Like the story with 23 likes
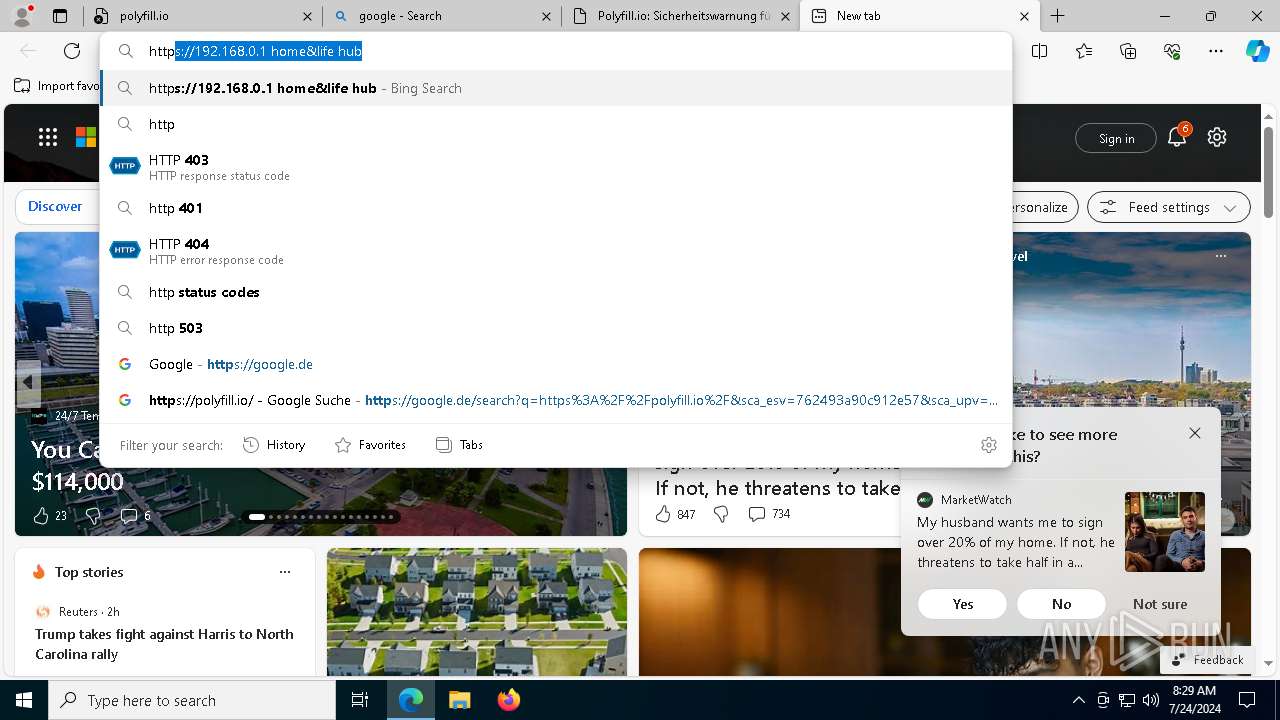Viewport: 1280px width, 720px height. [49, 516]
